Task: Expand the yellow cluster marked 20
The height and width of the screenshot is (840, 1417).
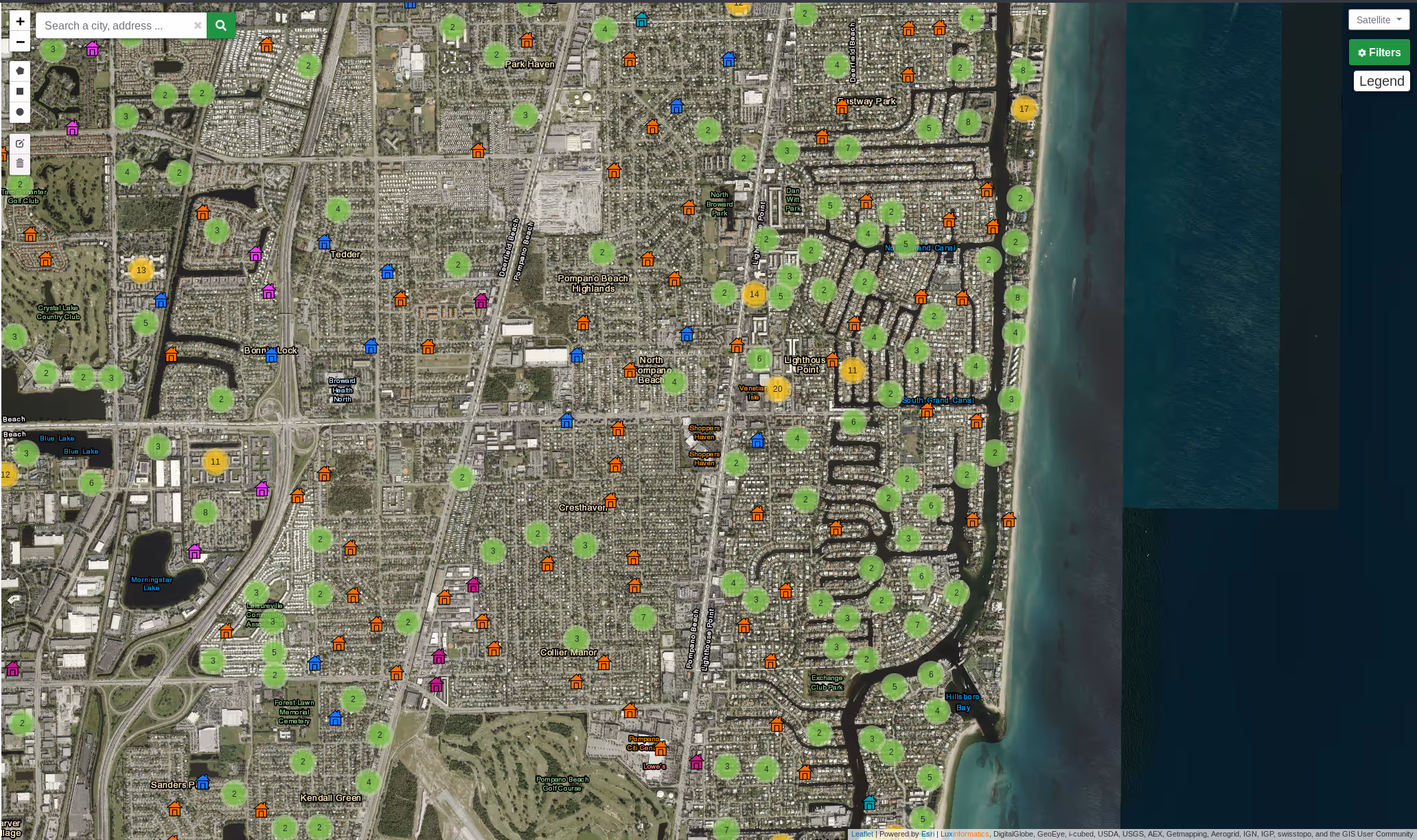Action: click(x=777, y=389)
